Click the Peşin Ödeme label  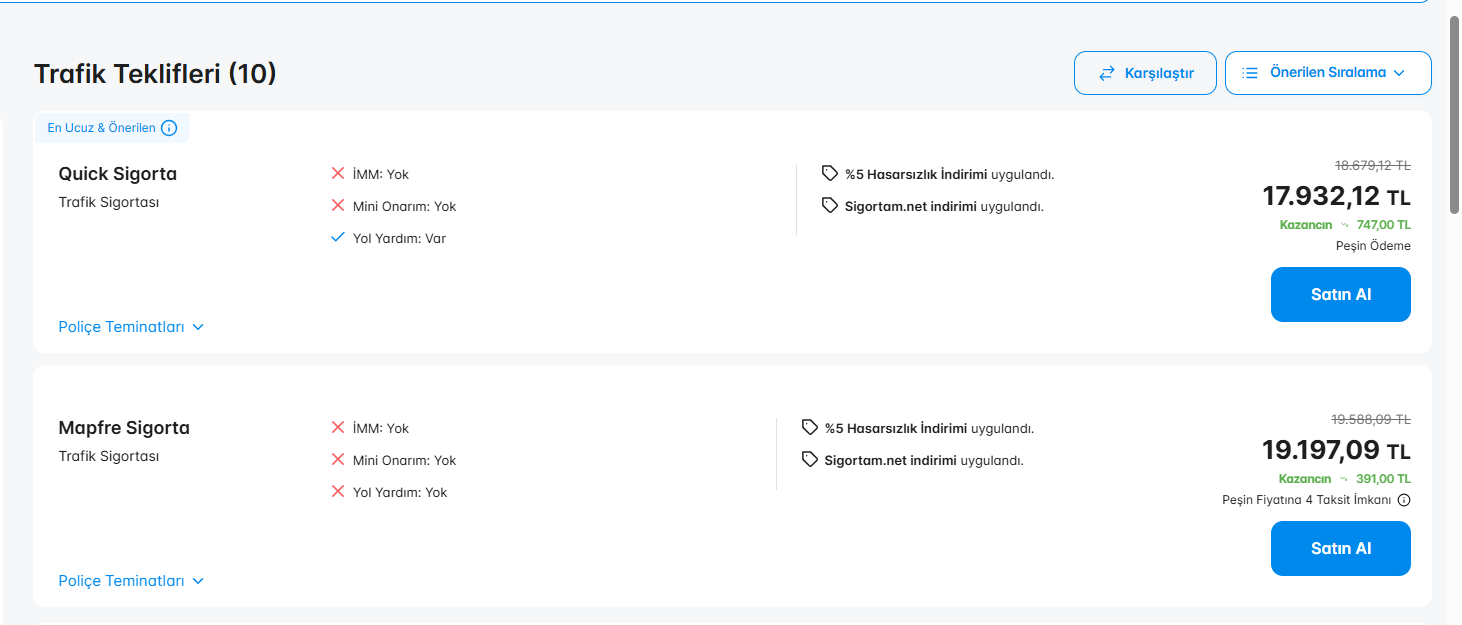click(x=1373, y=246)
